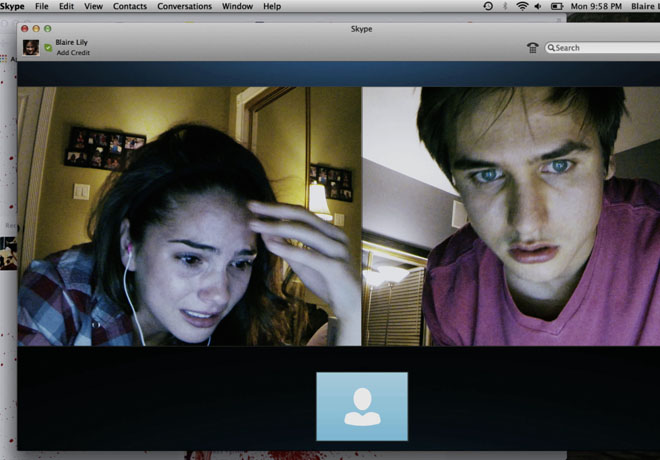The width and height of the screenshot is (660, 460).
Task: Click the Blaire Lily profile picture
Action: pyautogui.click(x=31, y=47)
